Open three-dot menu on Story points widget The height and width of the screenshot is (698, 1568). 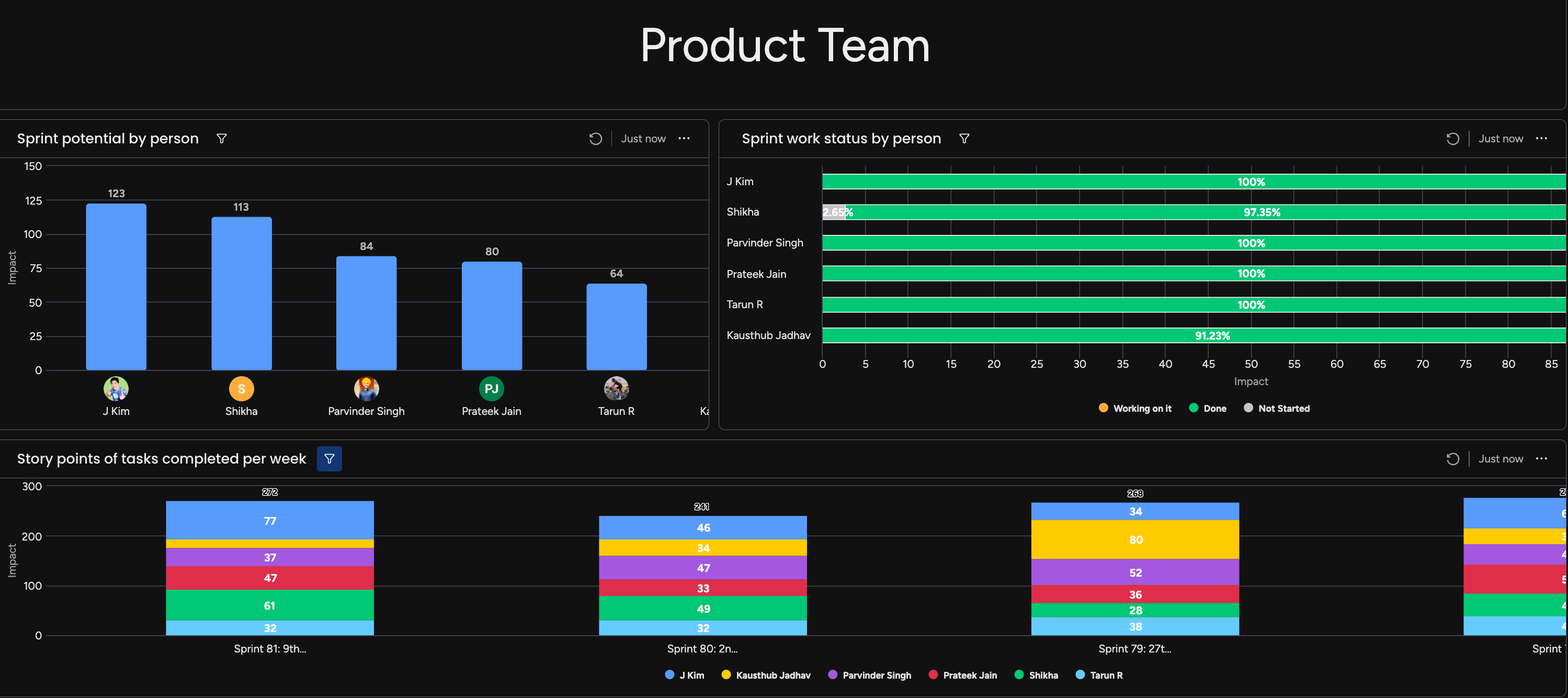click(1541, 459)
